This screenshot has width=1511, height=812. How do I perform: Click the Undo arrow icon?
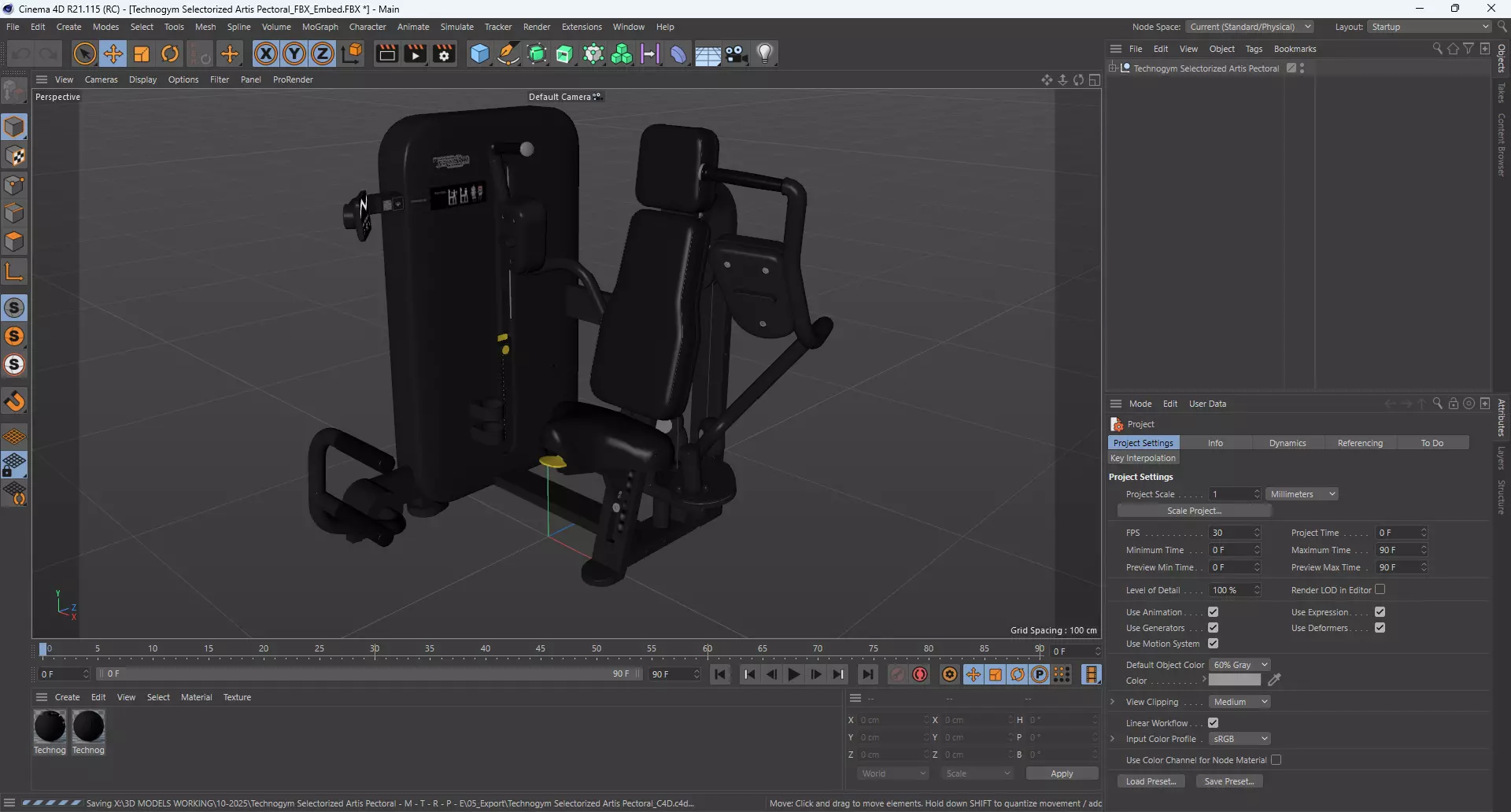tap(20, 54)
